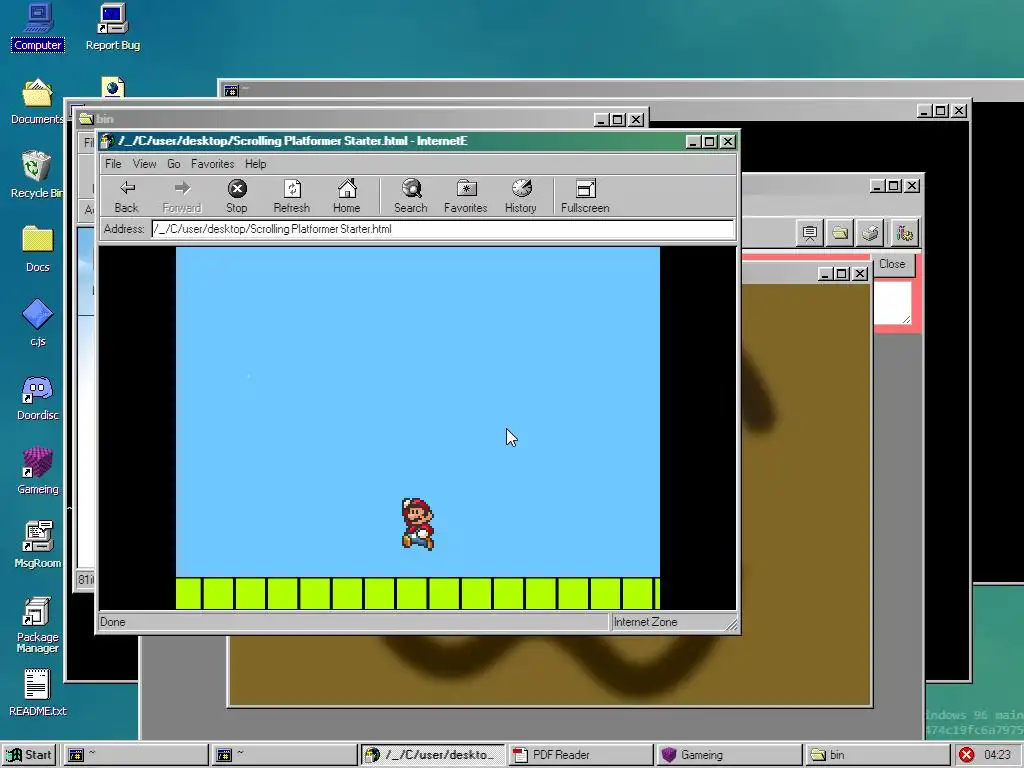This screenshot has width=1024, height=768.
Task: Open the Start menu
Action: pyautogui.click(x=29, y=755)
